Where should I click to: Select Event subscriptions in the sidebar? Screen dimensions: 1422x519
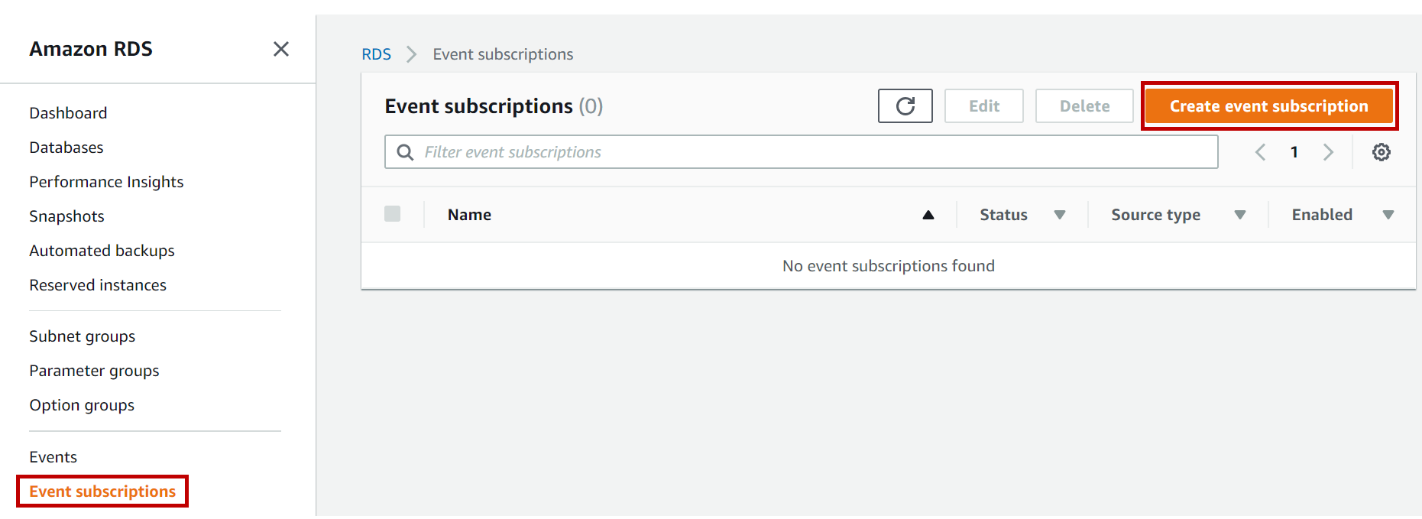102,491
